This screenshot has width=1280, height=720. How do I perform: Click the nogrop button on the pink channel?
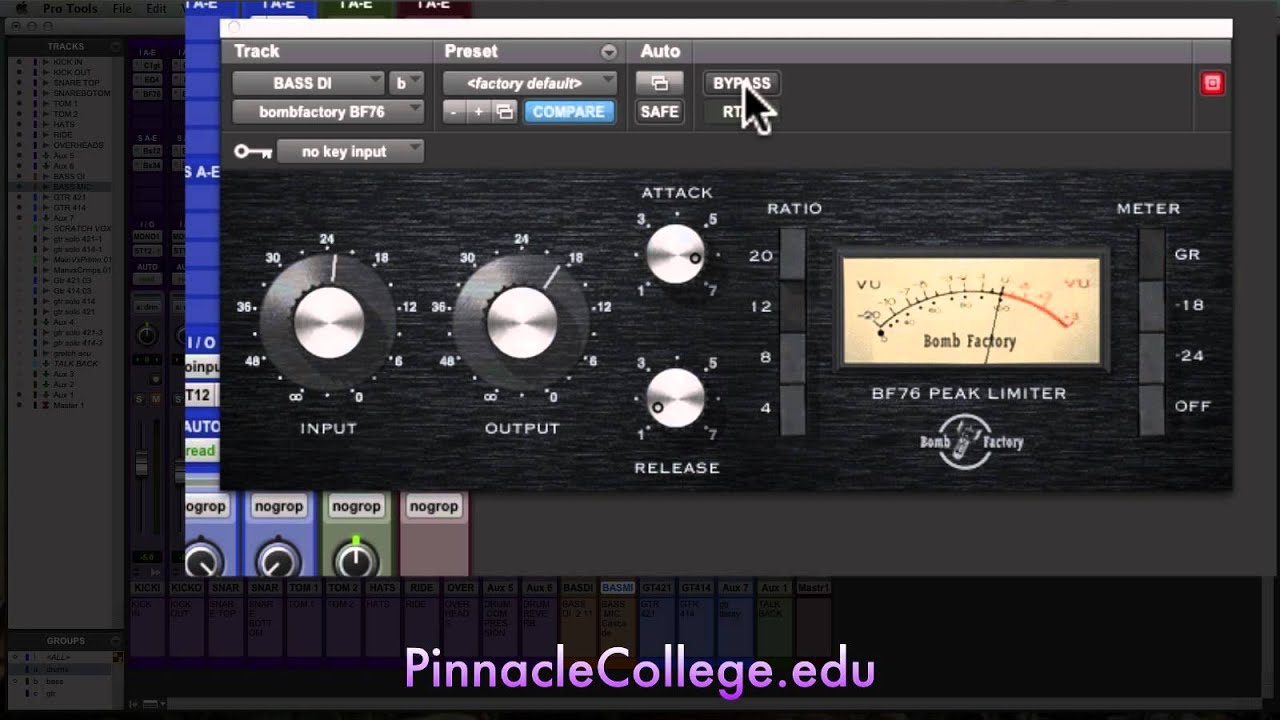point(434,507)
